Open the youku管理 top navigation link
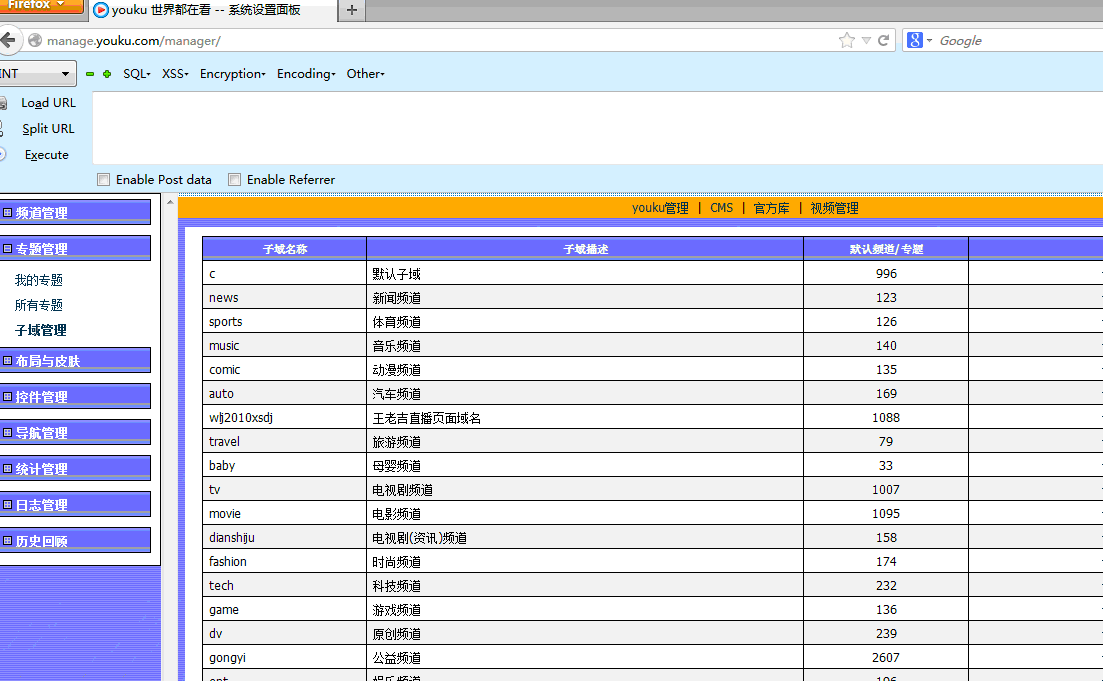Viewport: 1103px width, 681px height. tap(660, 208)
